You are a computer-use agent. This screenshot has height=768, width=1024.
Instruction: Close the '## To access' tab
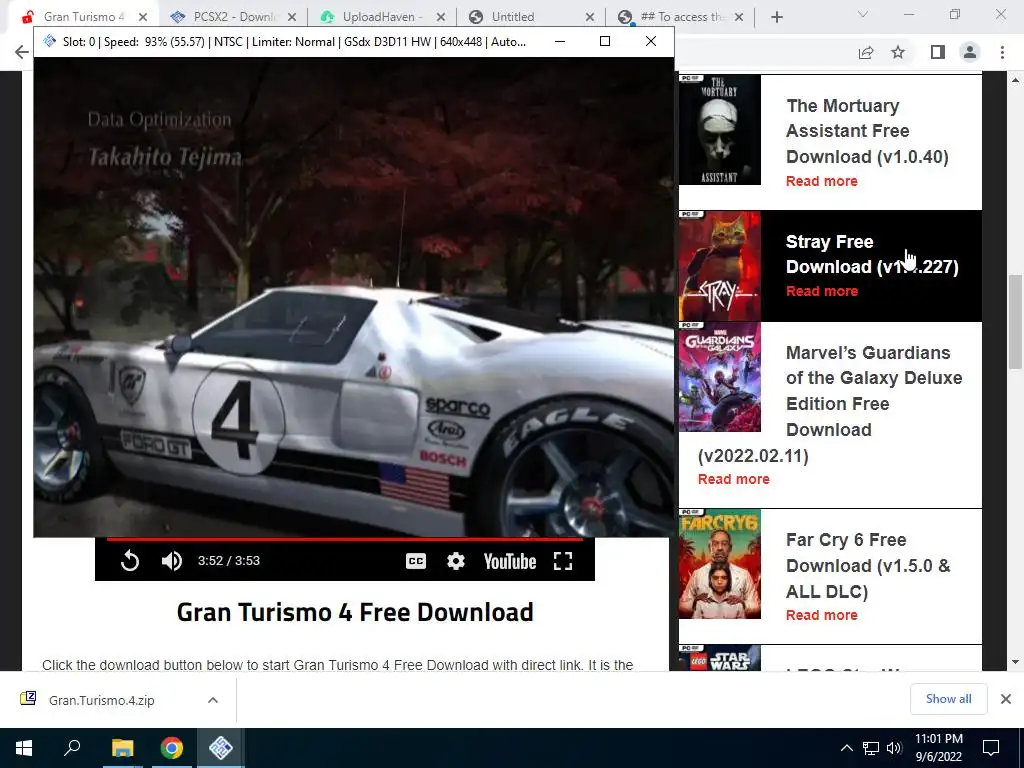click(739, 17)
